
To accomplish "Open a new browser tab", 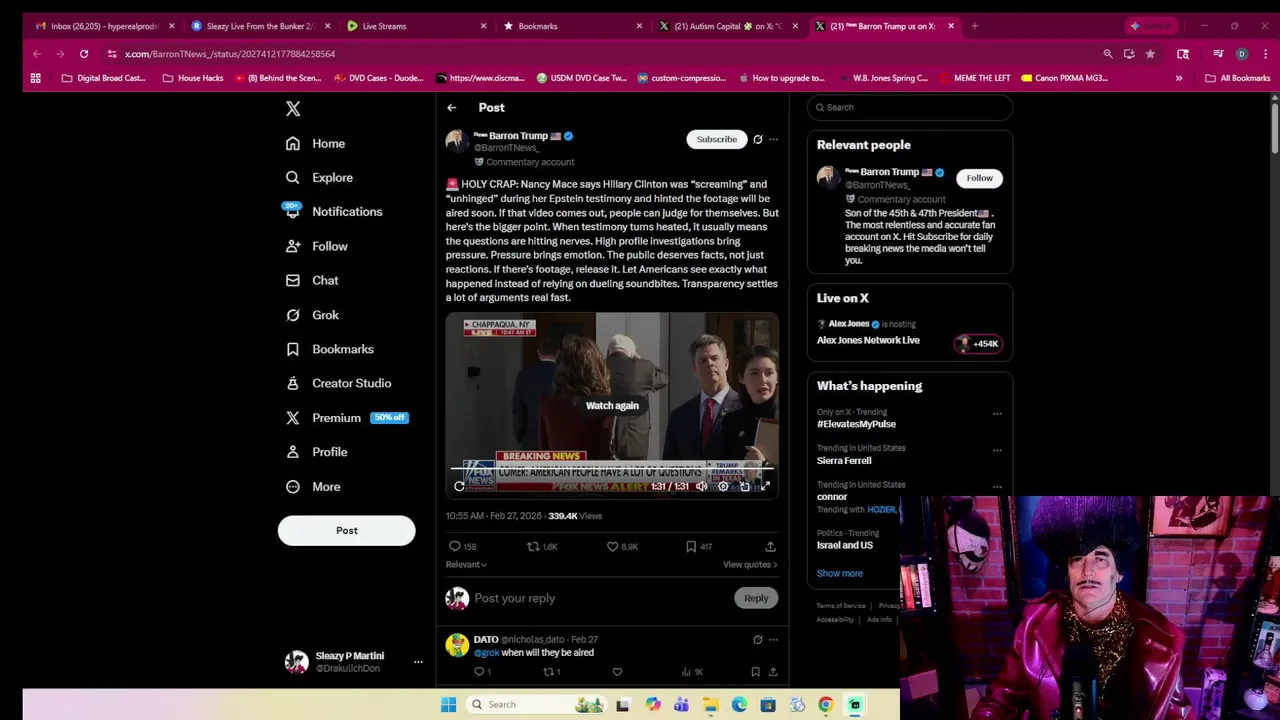I will 974,26.
